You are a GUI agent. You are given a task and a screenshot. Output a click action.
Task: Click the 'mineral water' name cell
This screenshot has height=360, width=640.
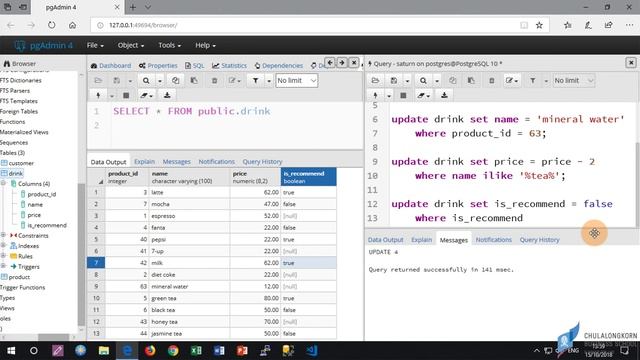(x=189, y=287)
